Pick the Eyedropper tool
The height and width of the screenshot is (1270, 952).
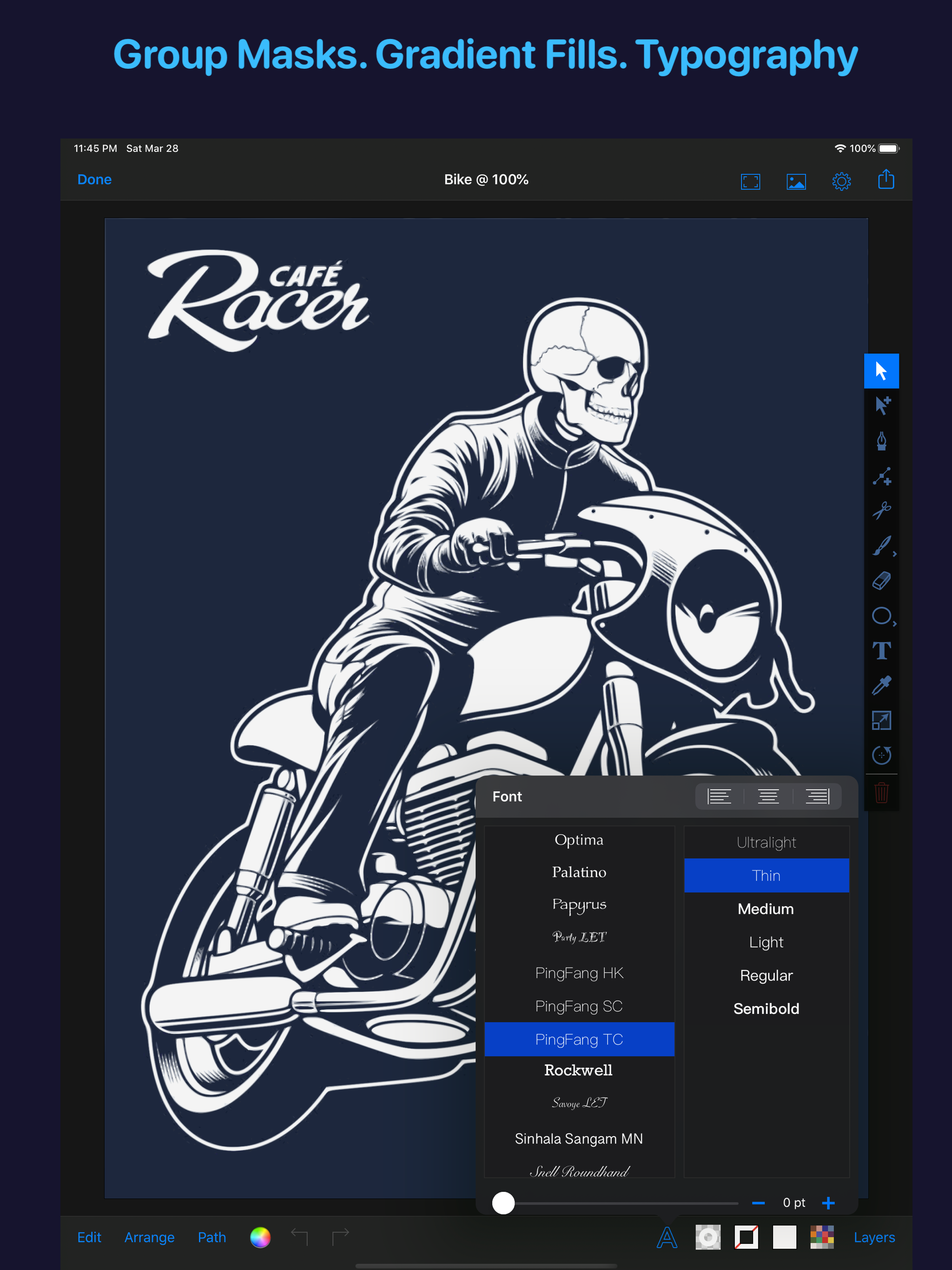click(x=881, y=685)
